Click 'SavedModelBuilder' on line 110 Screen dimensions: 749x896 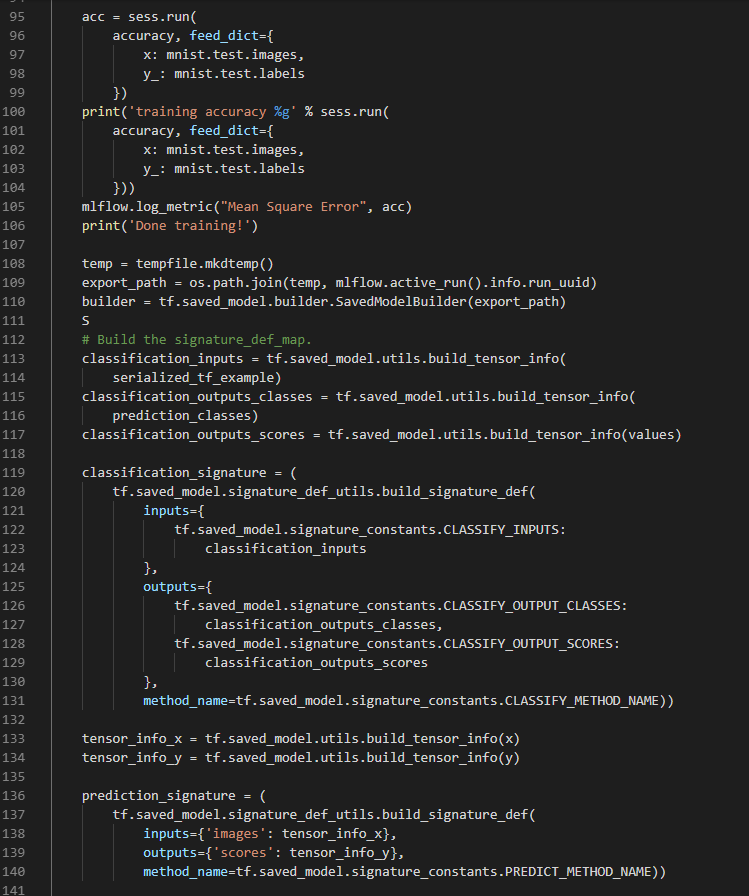401,301
